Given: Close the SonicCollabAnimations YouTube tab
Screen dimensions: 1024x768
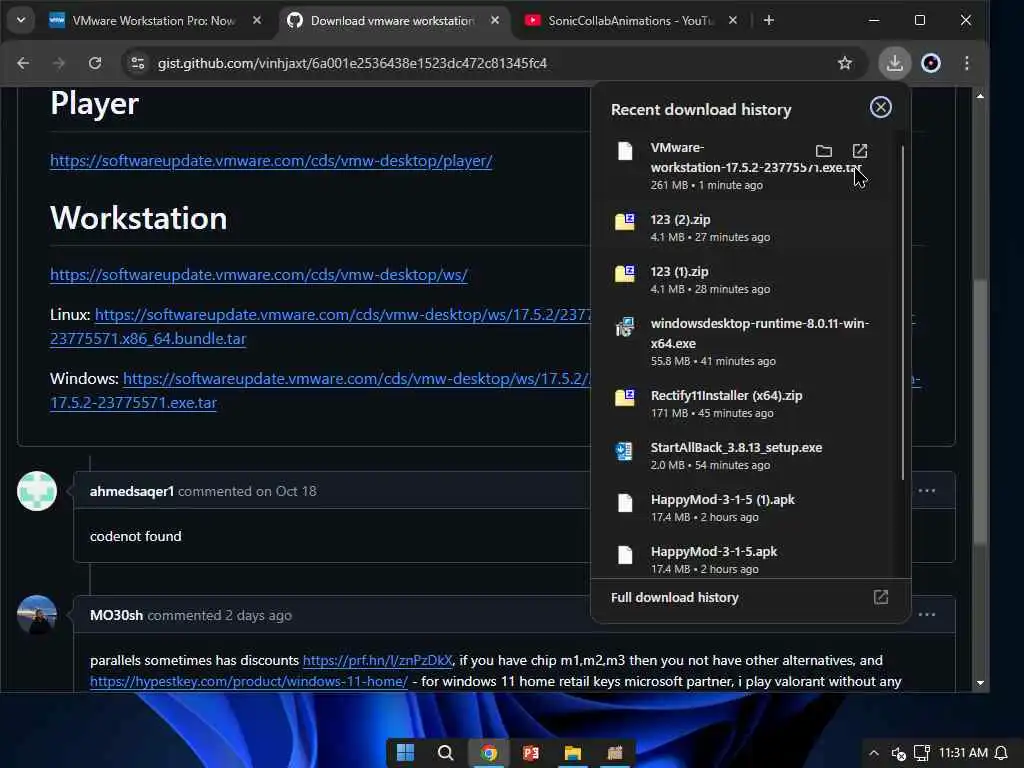Looking at the screenshot, I should 733,20.
